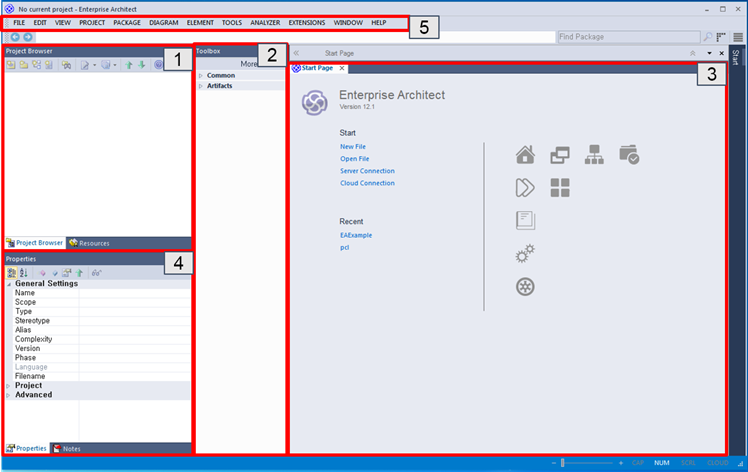
Task: Switch to the Resources tab
Action: click(89, 243)
